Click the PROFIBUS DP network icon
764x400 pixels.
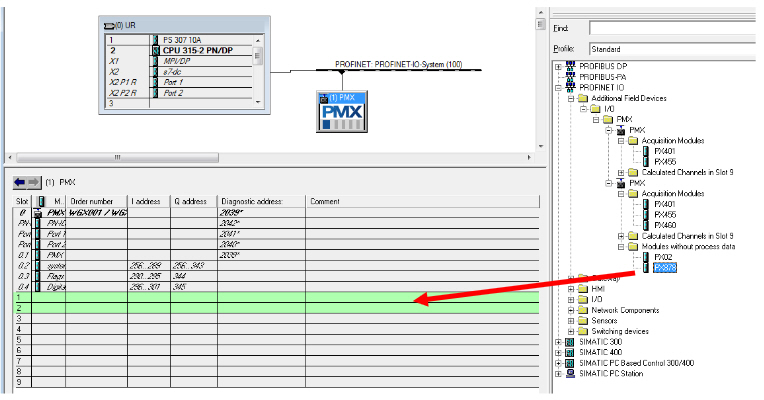coord(570,66)
